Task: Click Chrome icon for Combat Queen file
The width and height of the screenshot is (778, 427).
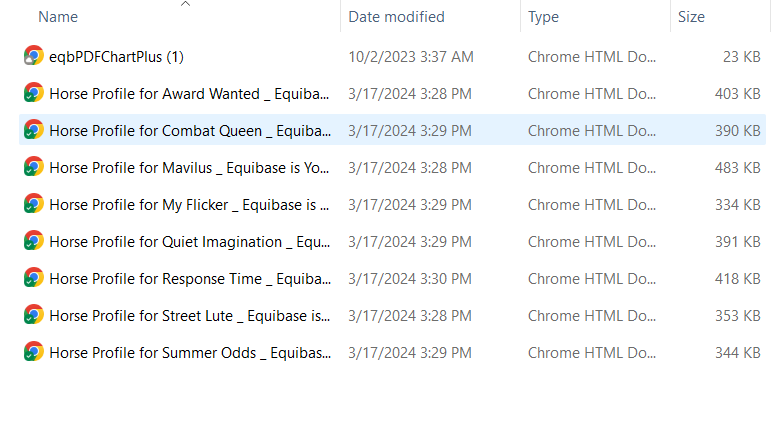Action: [33, 131]
